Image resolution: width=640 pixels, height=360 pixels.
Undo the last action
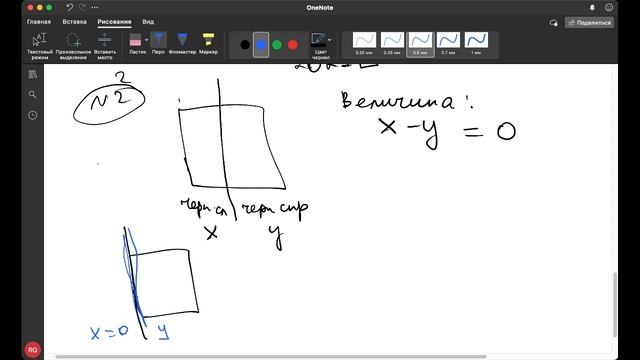69,7
